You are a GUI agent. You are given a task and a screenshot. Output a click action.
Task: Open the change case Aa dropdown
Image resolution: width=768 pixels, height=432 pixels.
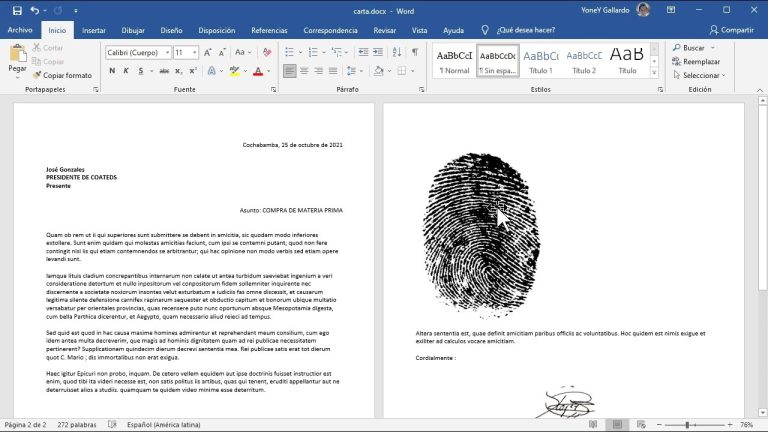243,52
